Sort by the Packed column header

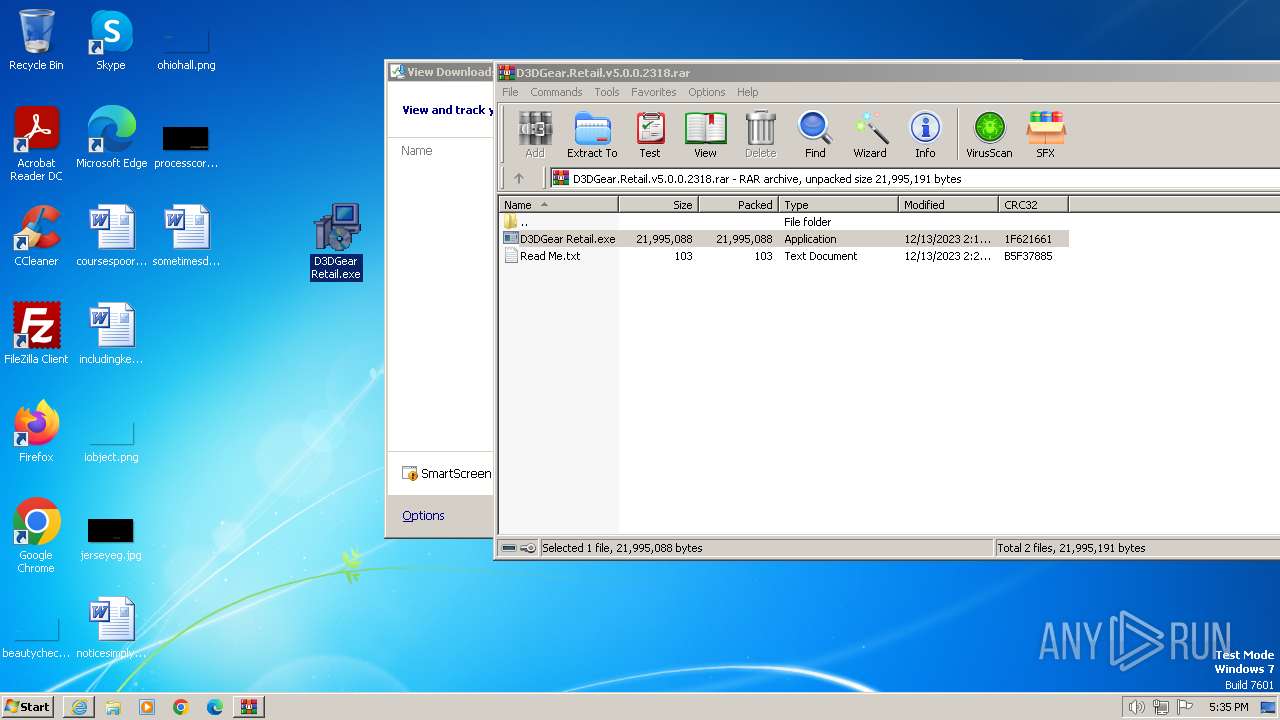(738, 204)
